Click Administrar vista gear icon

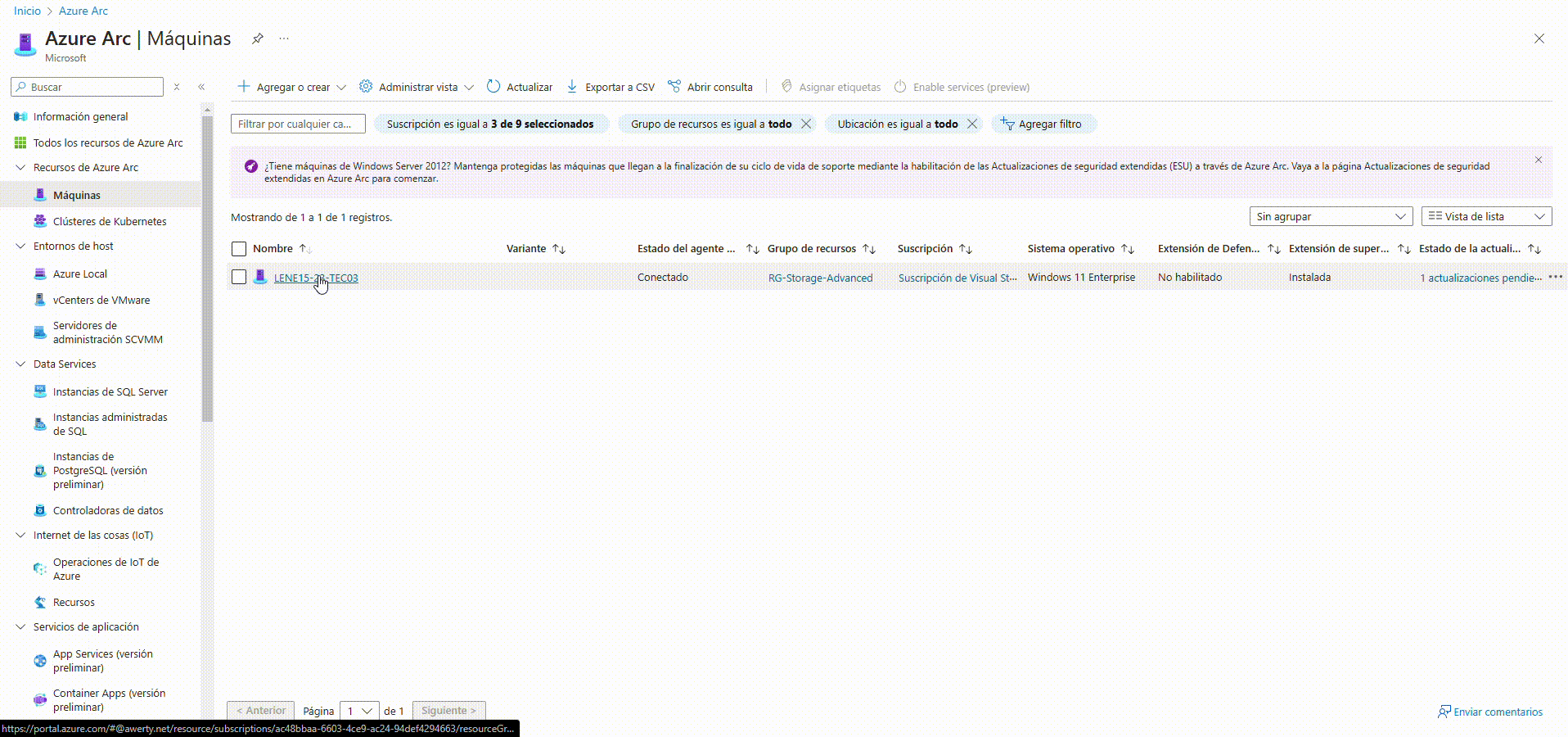point(366,86)
